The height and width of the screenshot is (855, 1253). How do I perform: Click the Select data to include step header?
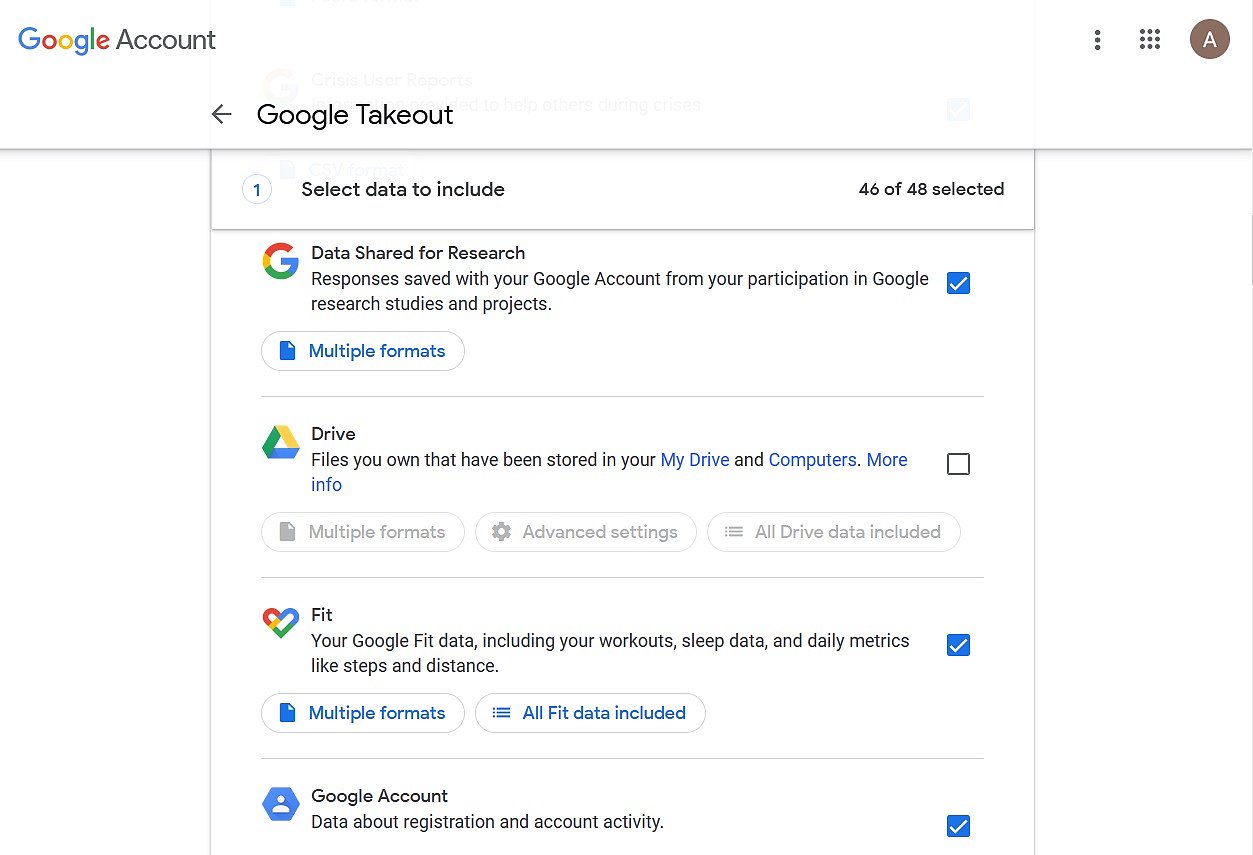click(623, 189)
